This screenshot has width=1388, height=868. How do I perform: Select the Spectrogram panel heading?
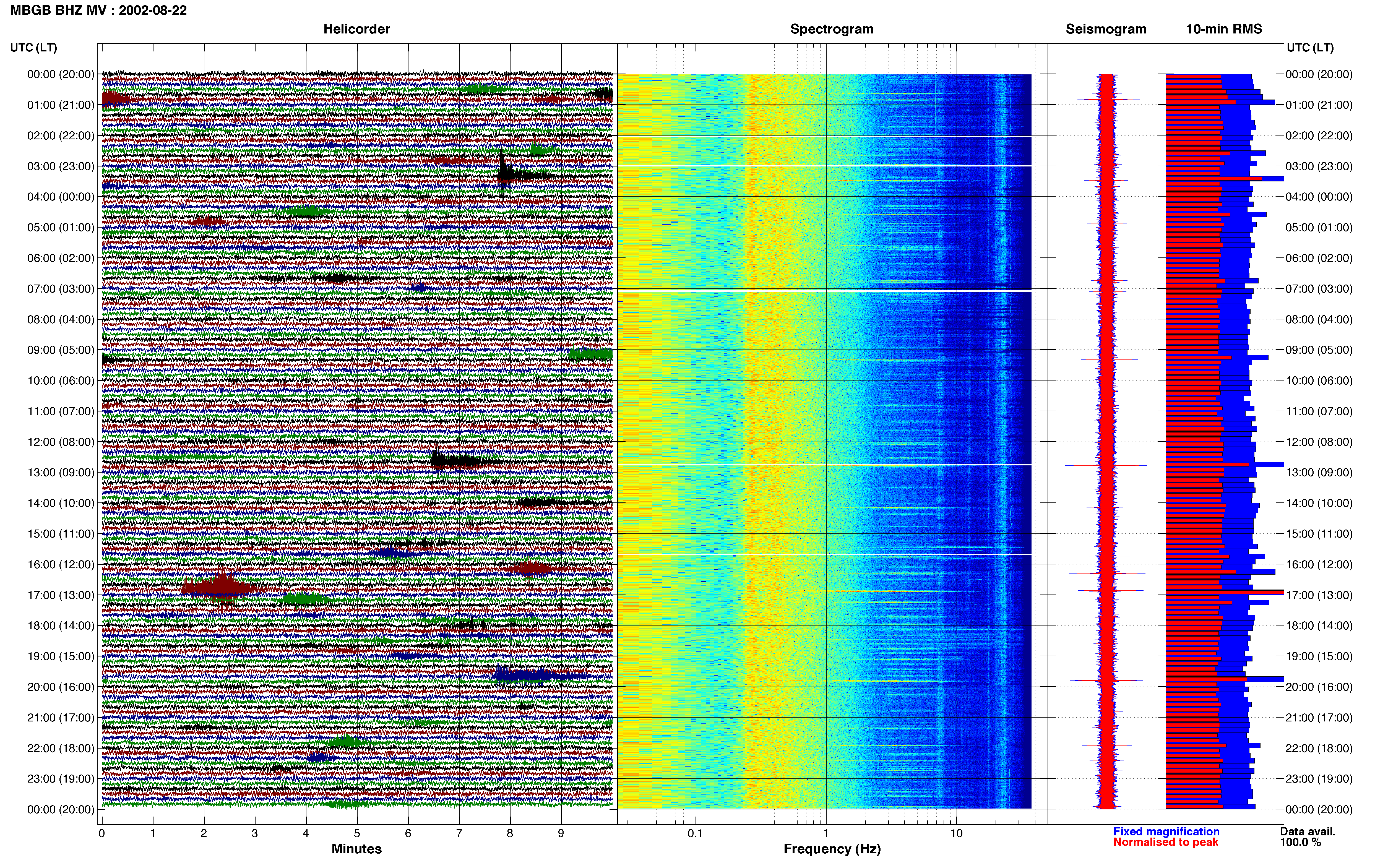(832, 29)
